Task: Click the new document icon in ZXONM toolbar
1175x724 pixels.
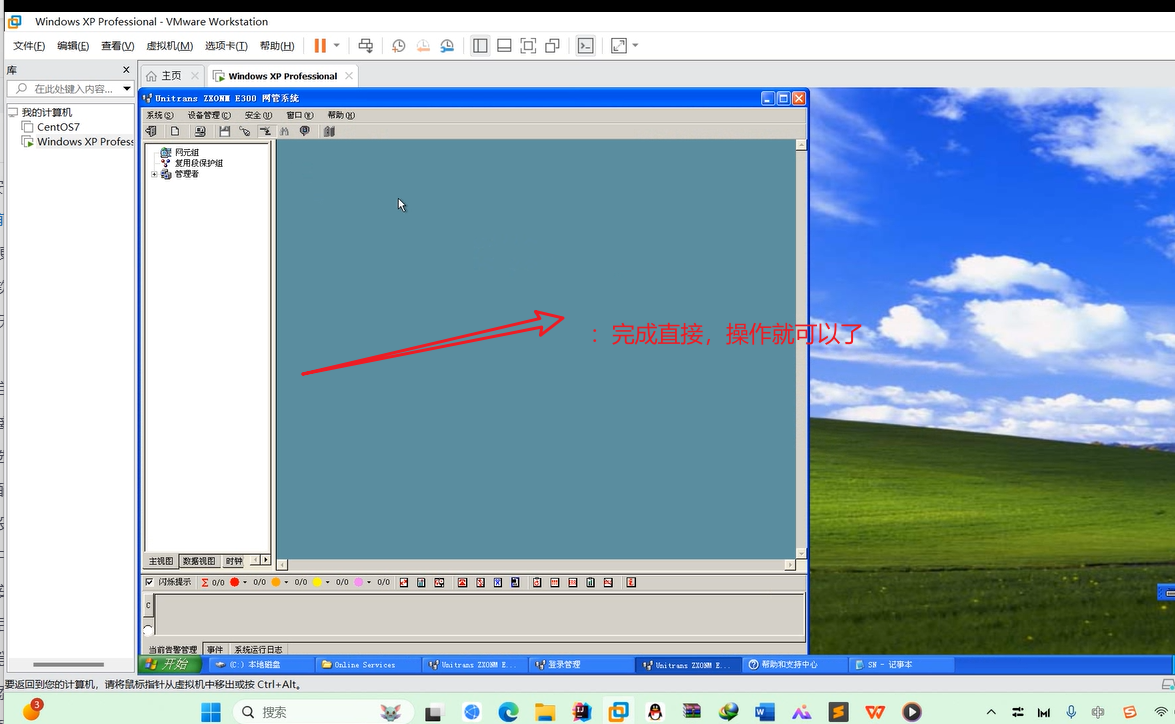Action: 175,131
